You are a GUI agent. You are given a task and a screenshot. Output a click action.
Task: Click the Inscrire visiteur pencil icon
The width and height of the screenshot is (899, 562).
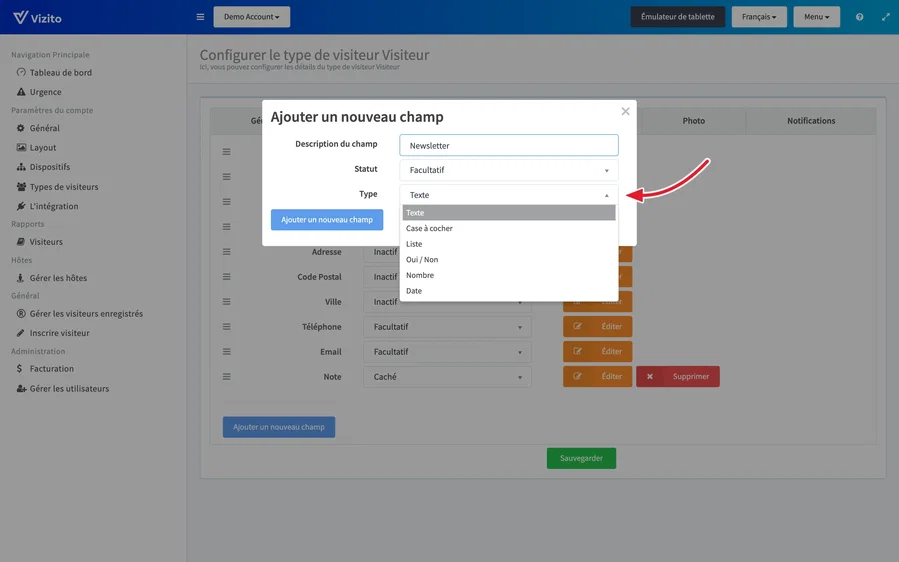click(x=21, y=333)
